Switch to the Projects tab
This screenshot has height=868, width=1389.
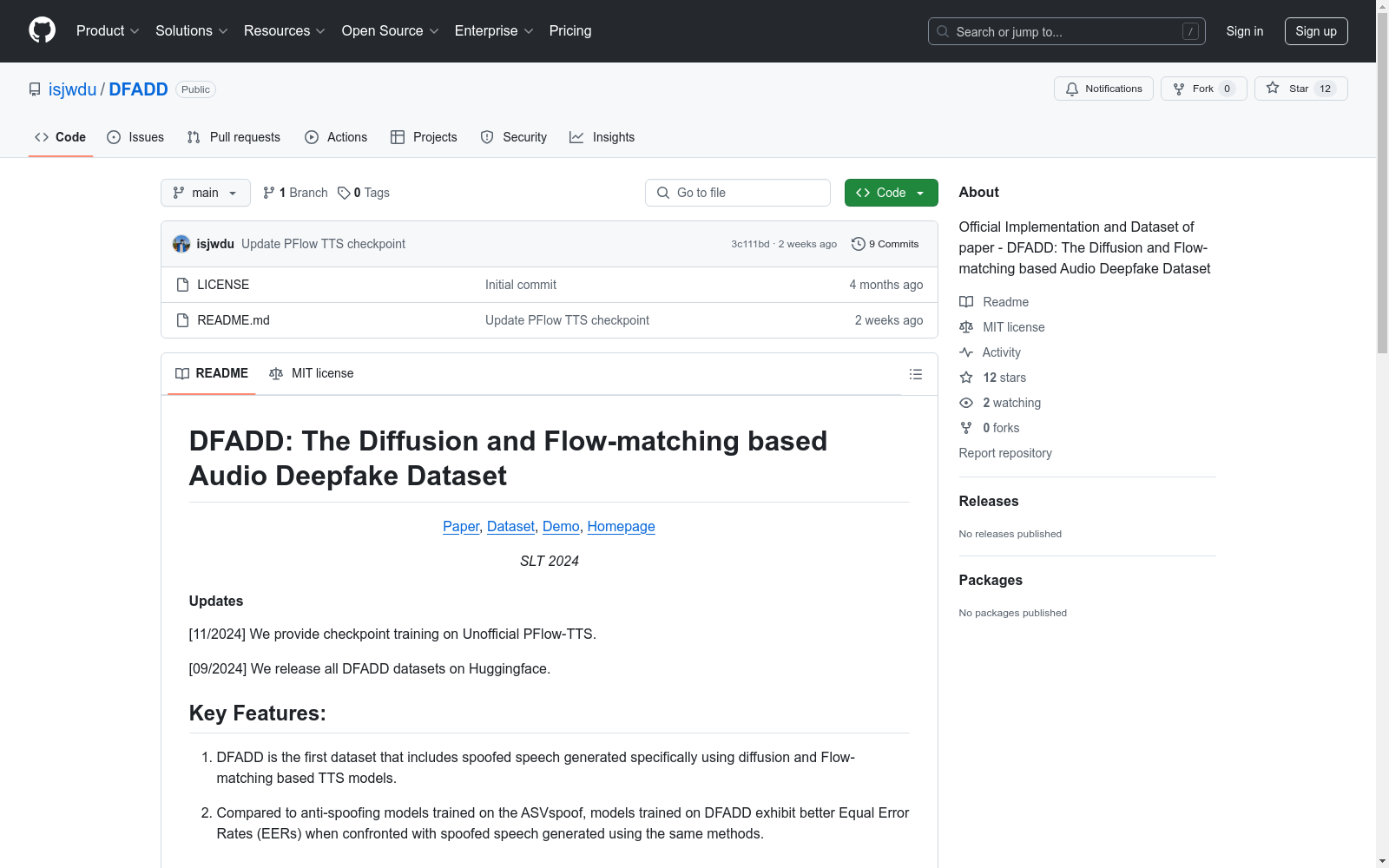[x=424, y=137]
